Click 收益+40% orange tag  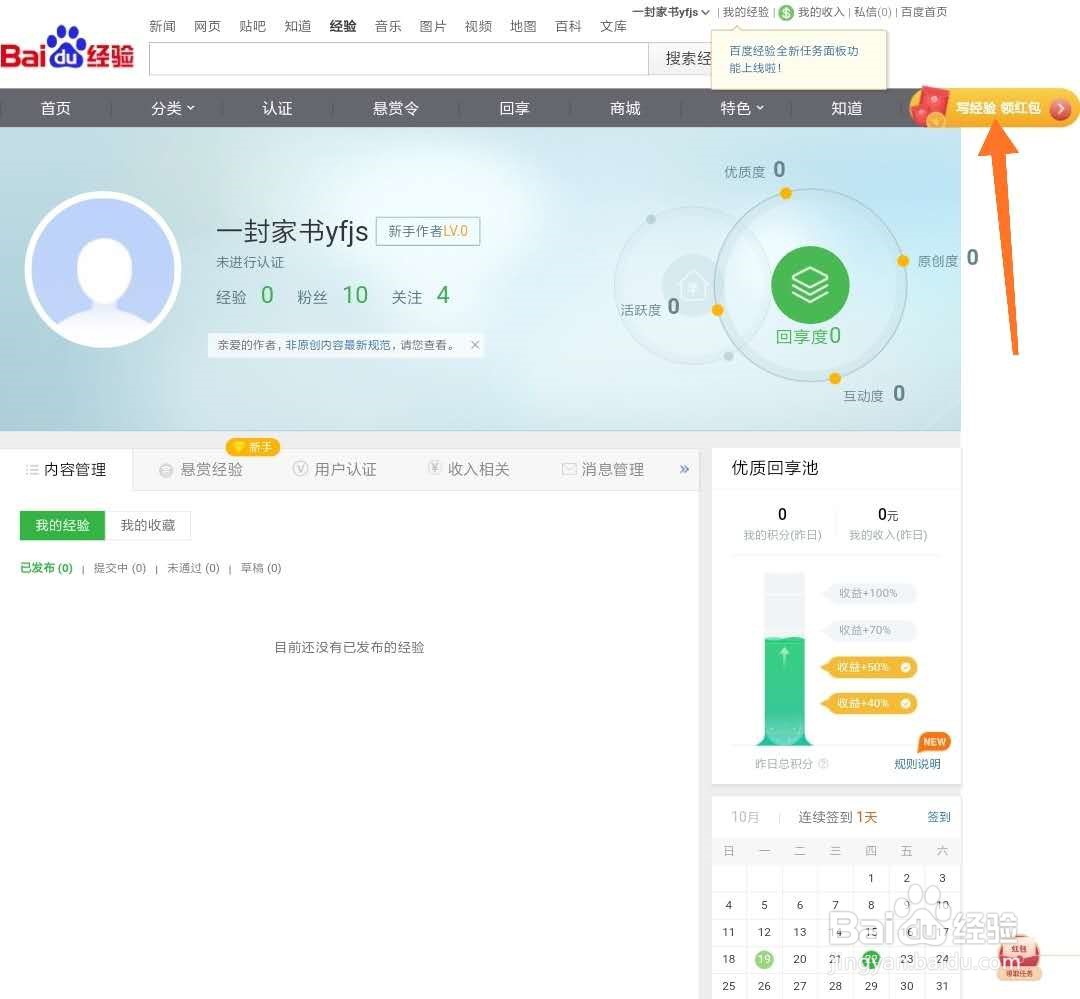click(x=869, y=703)
